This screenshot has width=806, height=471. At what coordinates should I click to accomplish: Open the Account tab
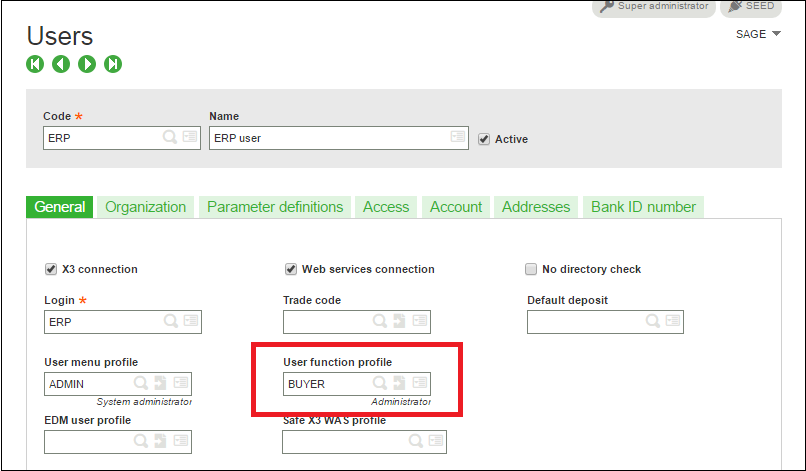pos(456,207)
